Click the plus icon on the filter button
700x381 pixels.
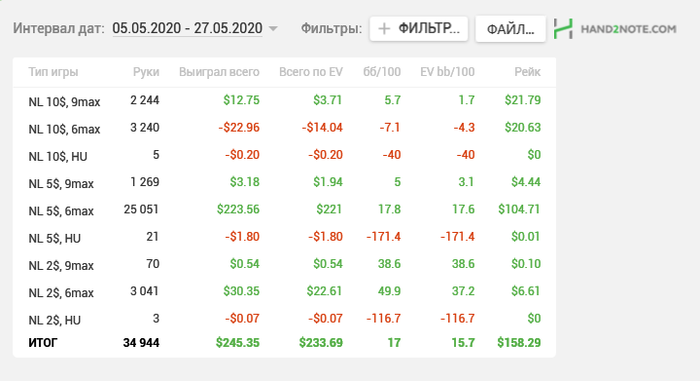click(384, 29)
